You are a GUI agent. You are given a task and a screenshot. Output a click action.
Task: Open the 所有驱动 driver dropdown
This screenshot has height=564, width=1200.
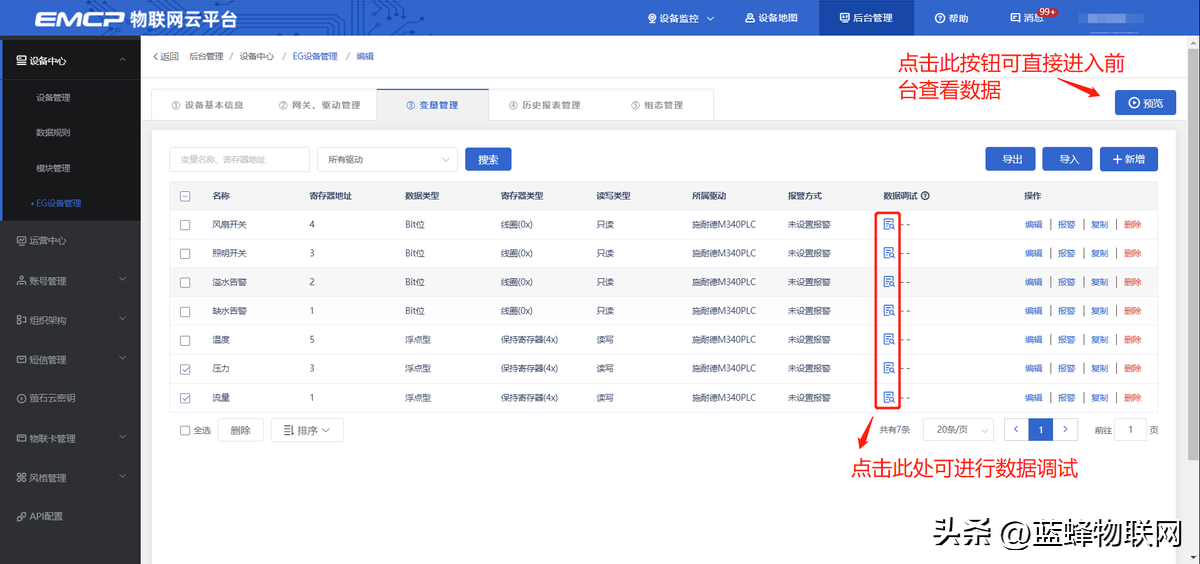[387, 159]
